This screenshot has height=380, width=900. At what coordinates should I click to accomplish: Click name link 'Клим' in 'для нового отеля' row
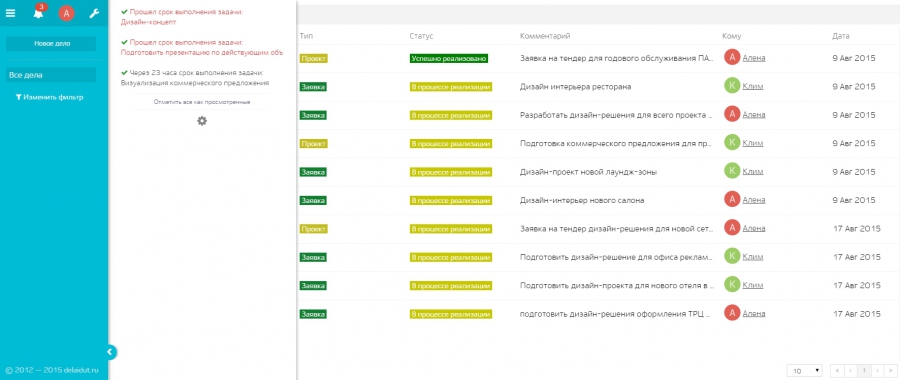[752, 285]
